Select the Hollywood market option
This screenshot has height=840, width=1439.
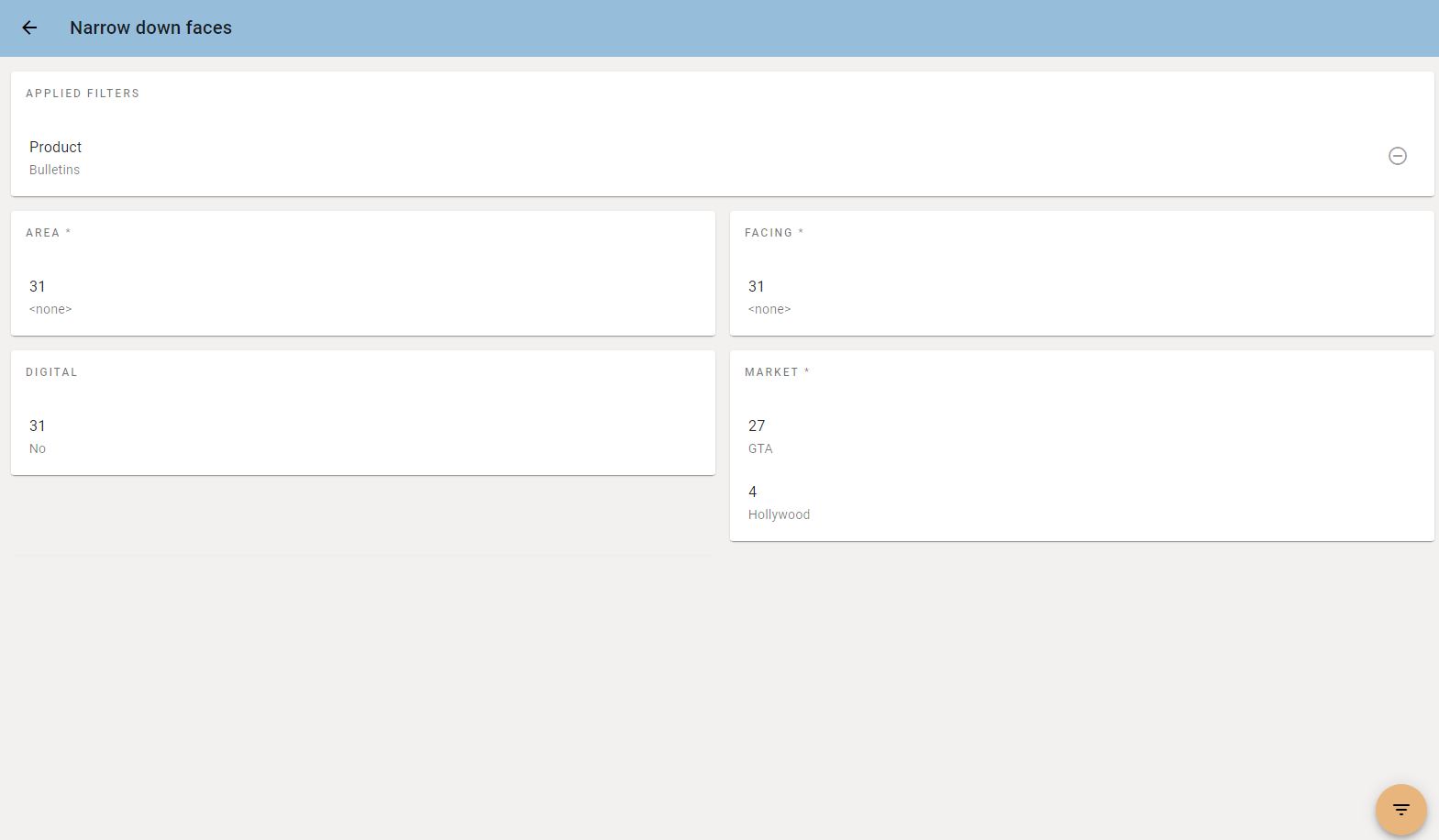1081,501
